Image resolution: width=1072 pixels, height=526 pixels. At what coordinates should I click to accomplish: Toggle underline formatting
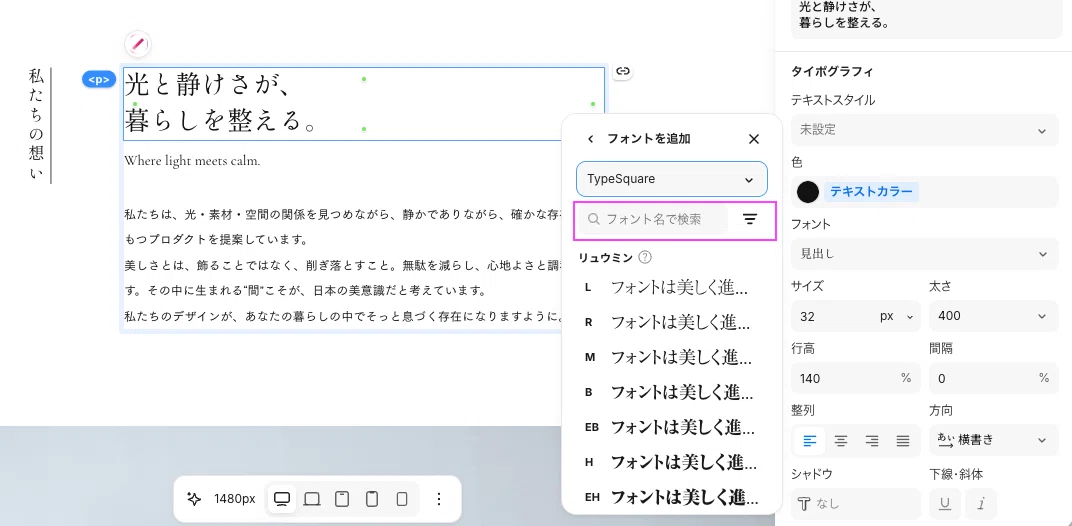point(945,504)
